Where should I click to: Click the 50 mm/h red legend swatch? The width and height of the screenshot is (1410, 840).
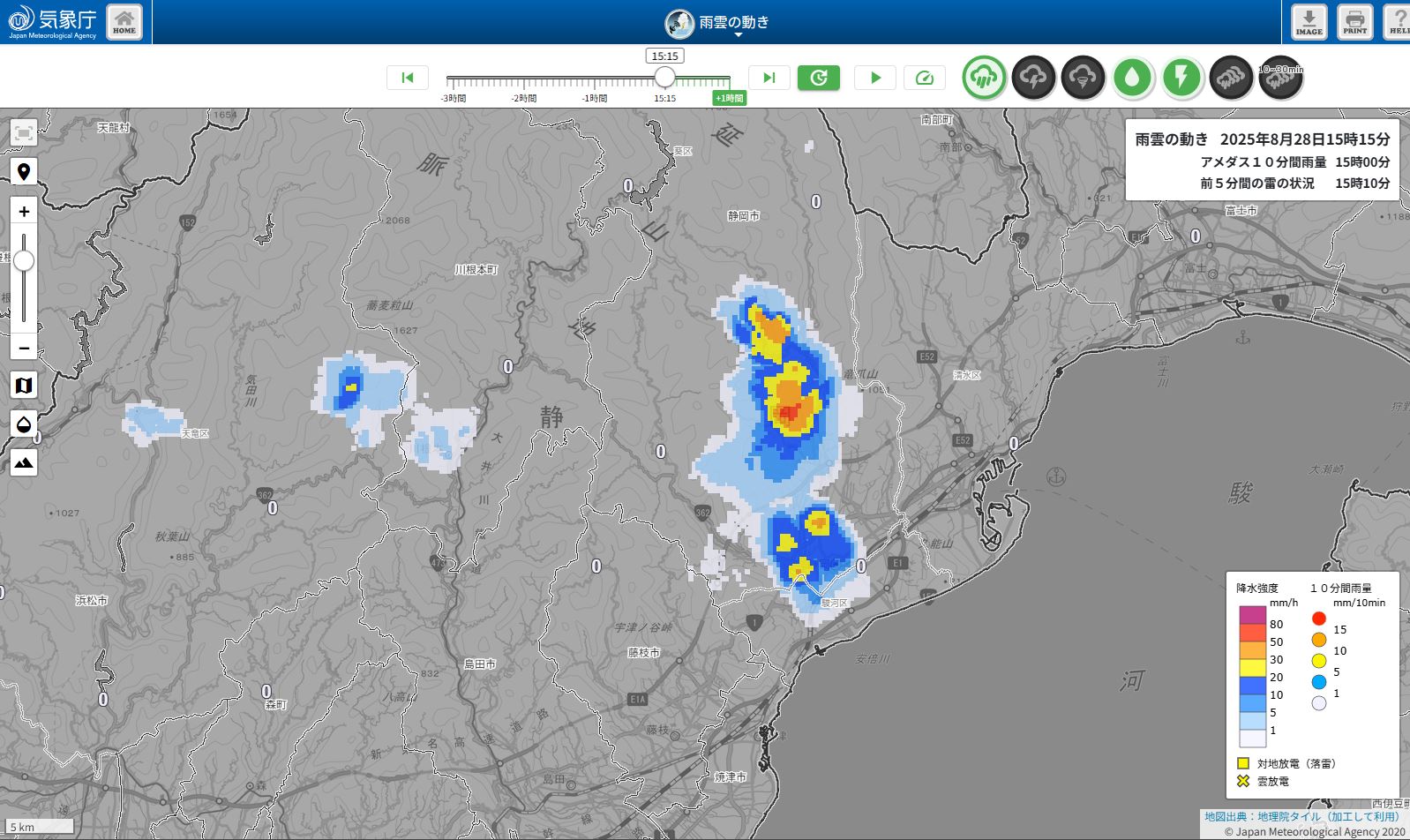[x=1253, y=633]
